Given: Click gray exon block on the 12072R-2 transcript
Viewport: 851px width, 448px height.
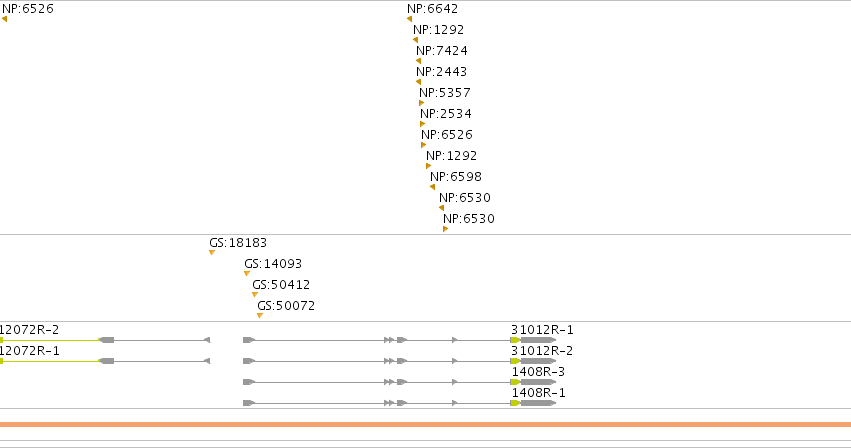Looking at the screenshot, I should pos(107,340).
